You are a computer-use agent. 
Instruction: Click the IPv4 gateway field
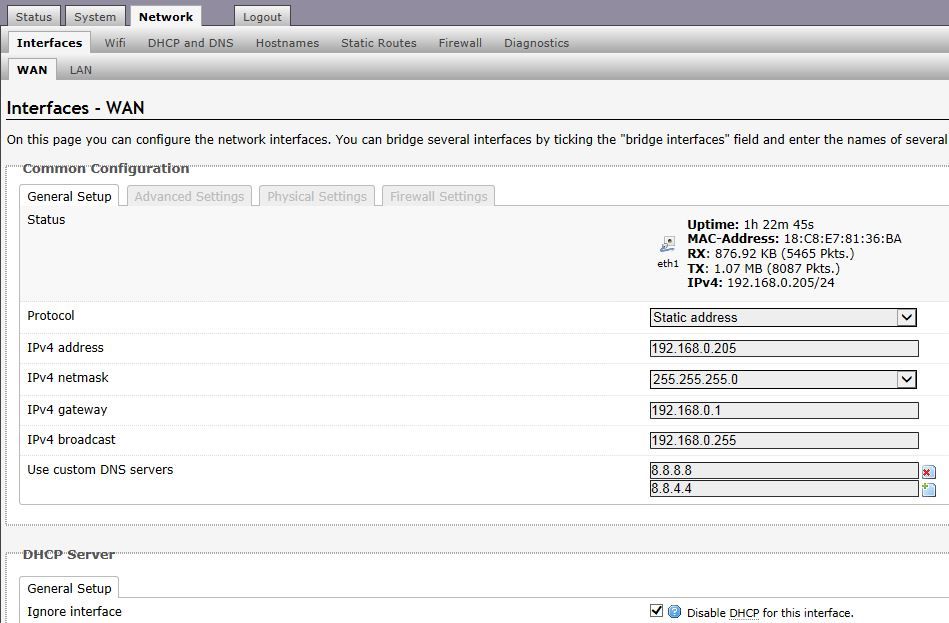[784, 410]
